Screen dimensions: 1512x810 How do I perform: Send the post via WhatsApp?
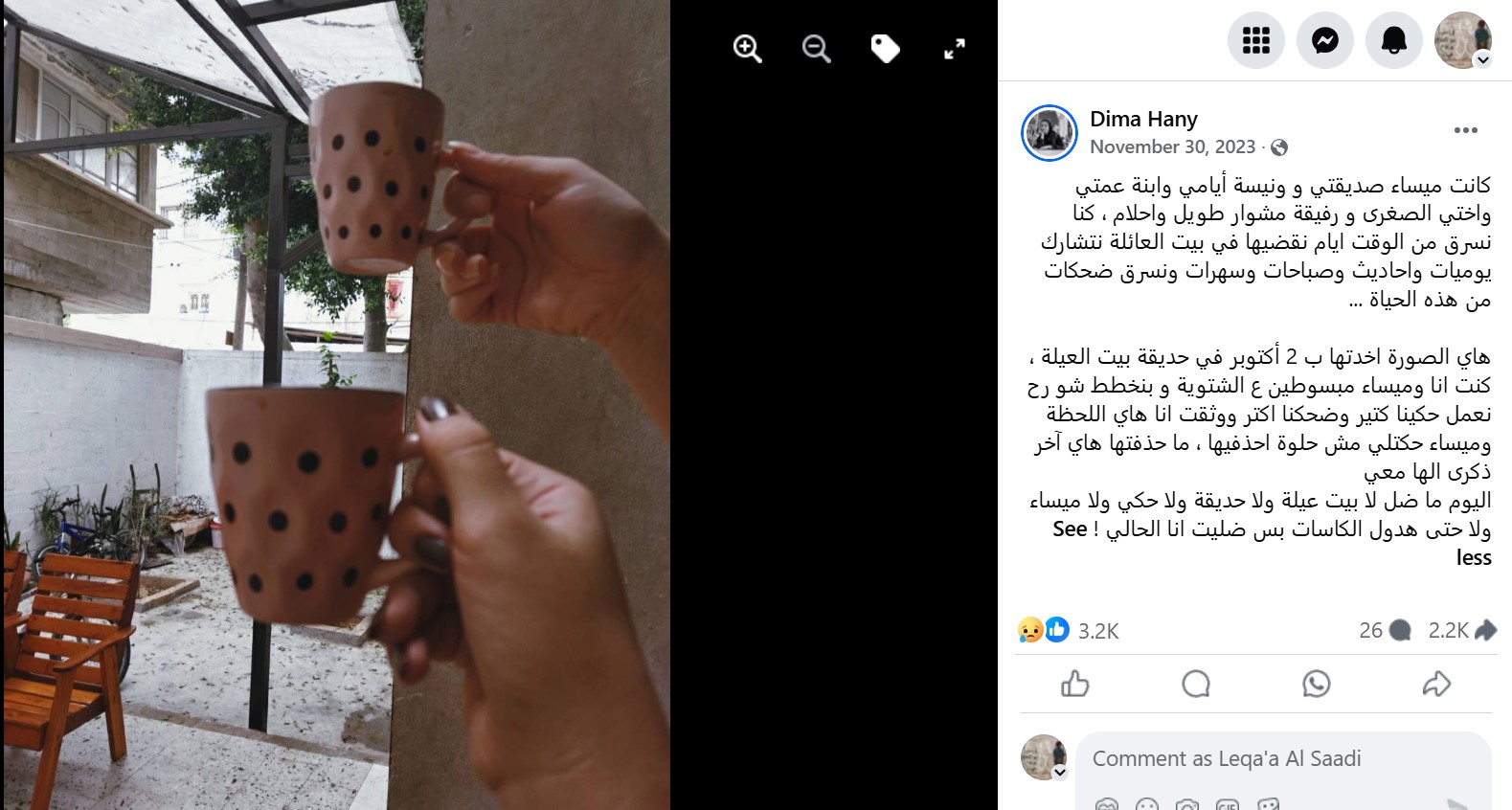coord(1317,684)
